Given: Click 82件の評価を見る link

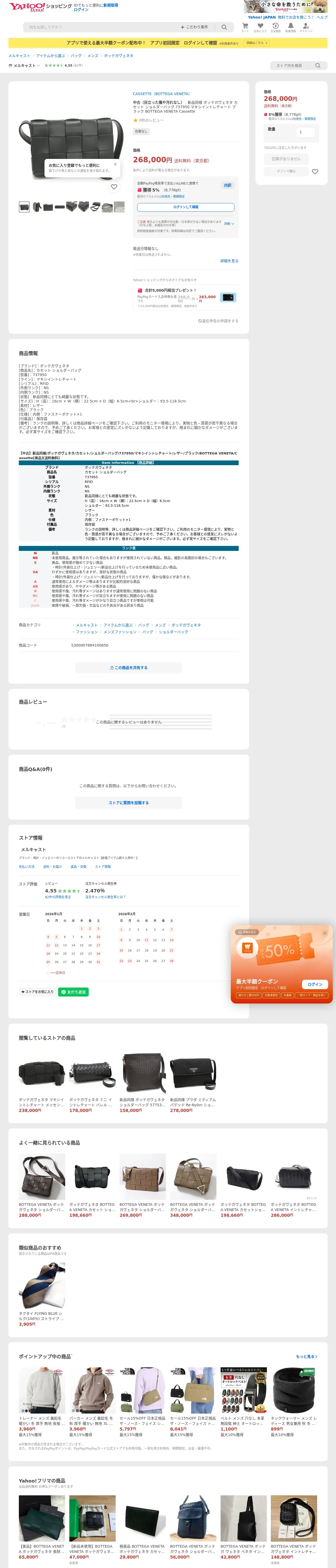Looking at the screenshot, I should pyautogui.click(x=57, y=897).
